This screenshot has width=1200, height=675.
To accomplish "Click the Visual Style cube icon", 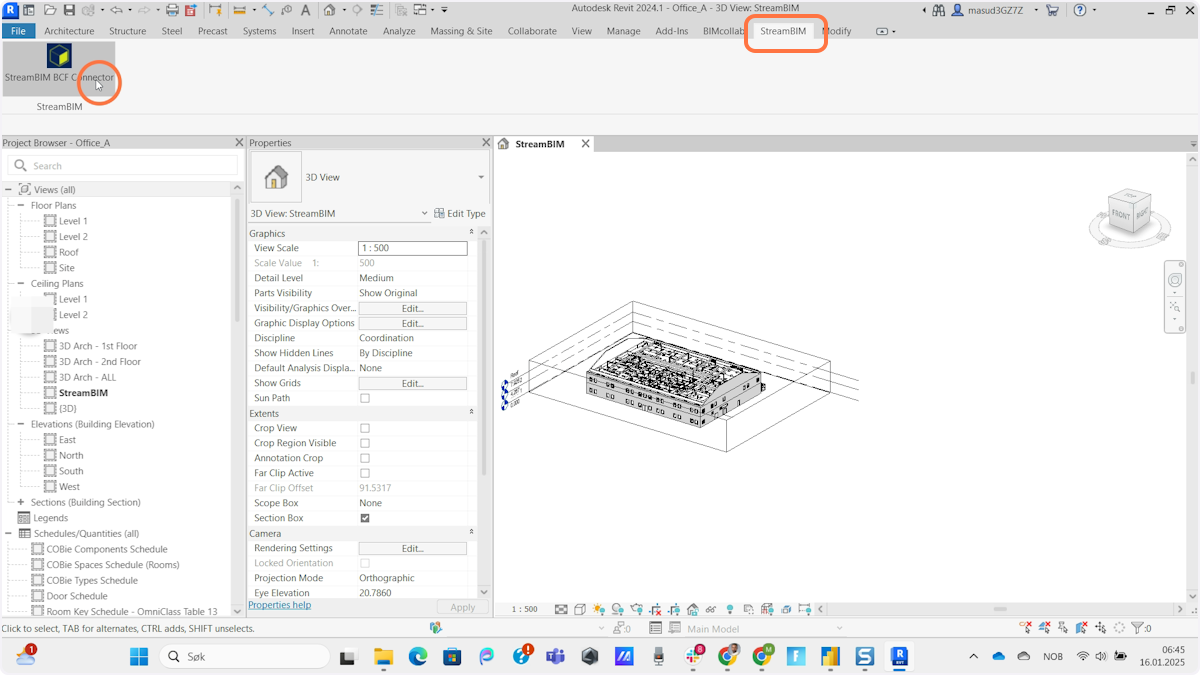I will tap(580, 609).
